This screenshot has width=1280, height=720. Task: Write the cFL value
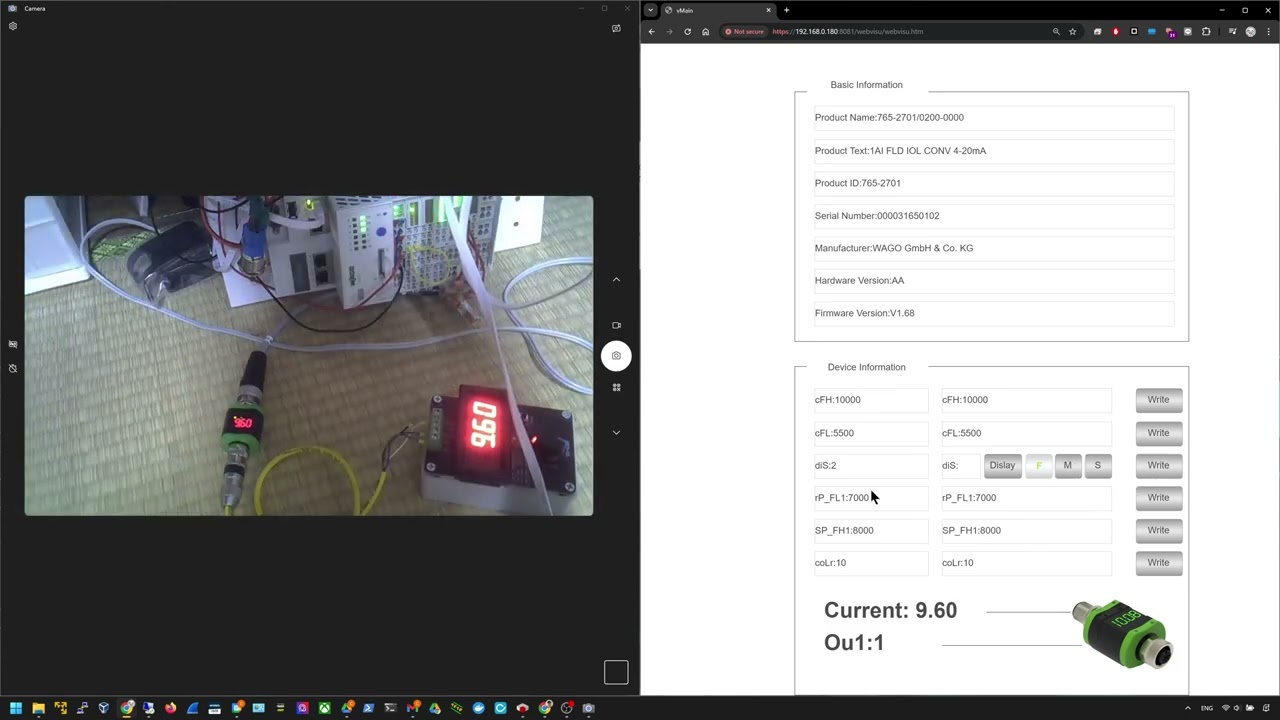1158,433
